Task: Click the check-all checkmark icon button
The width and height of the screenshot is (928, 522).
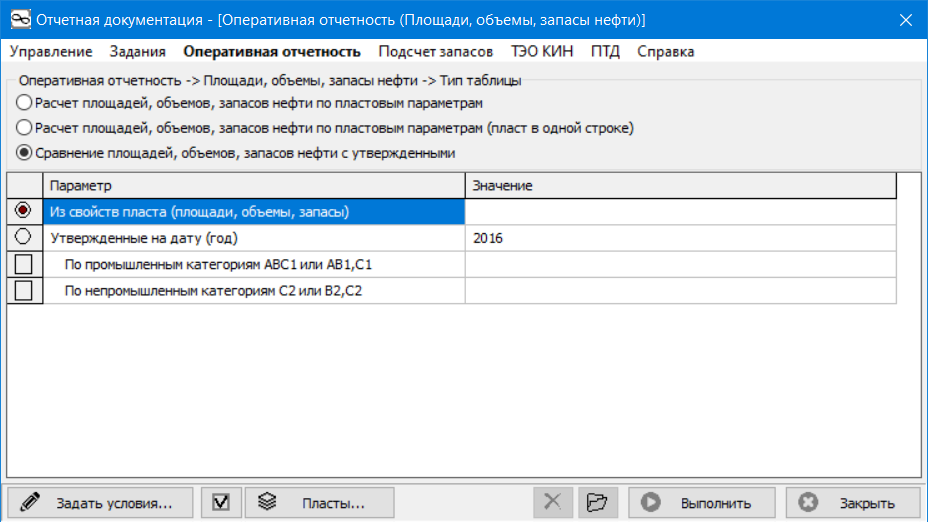Action: pos(221,502)
